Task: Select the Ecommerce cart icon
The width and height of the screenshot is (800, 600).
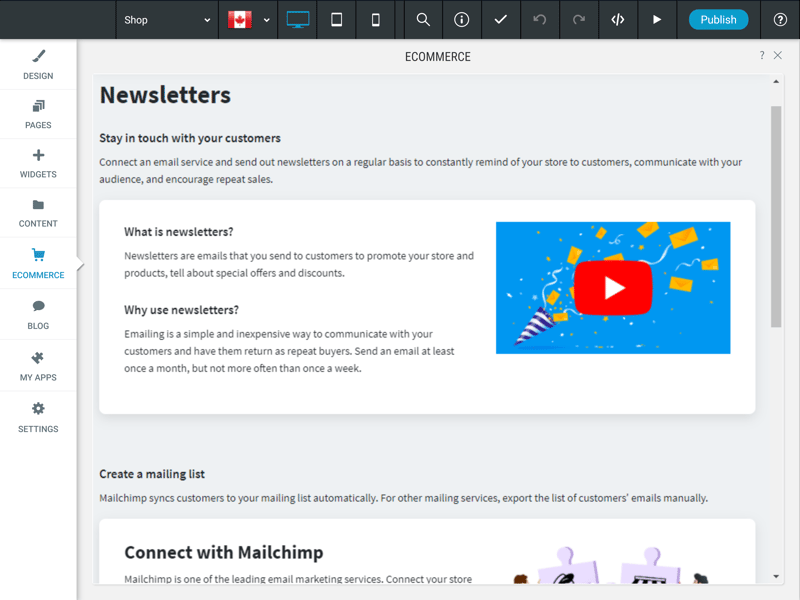Action: pos(38,254)
